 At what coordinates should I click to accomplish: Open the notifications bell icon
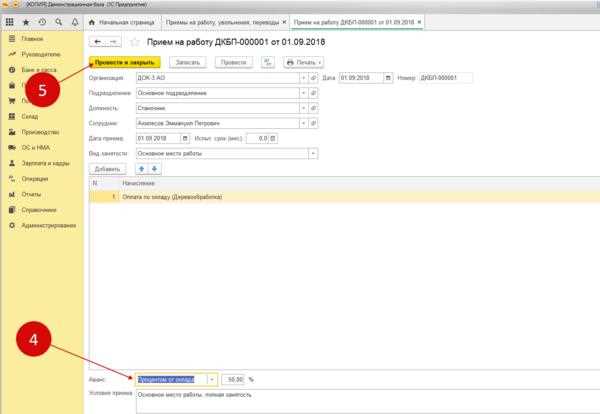[x=75, y=22]
